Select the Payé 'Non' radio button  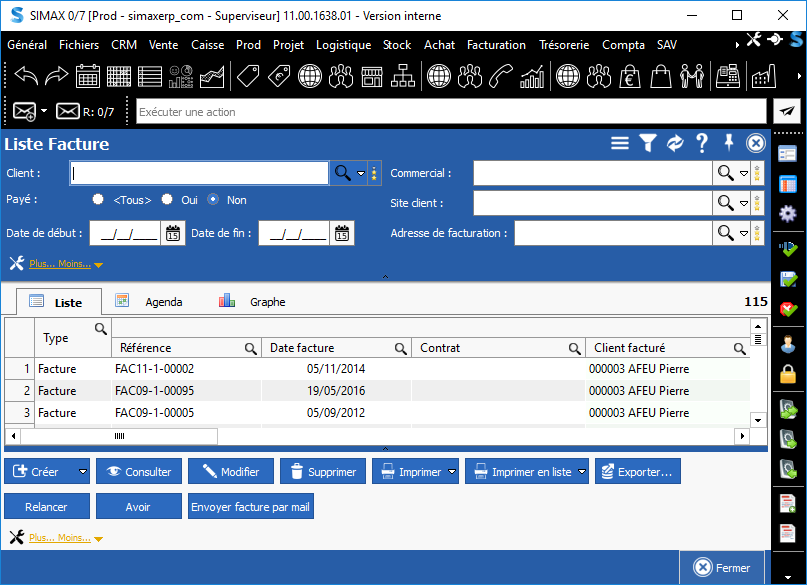[x=213, y=200]
